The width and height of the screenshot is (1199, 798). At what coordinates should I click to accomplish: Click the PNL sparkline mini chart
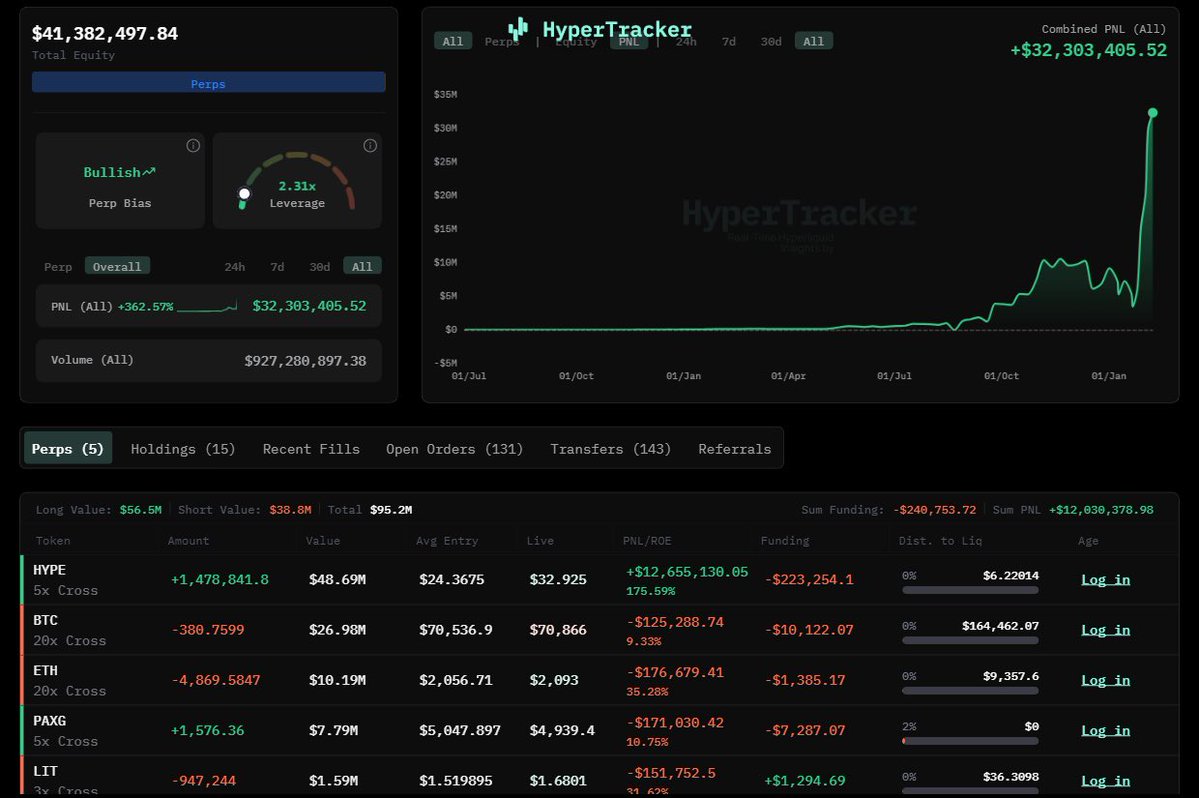click(x=207, y=307)
